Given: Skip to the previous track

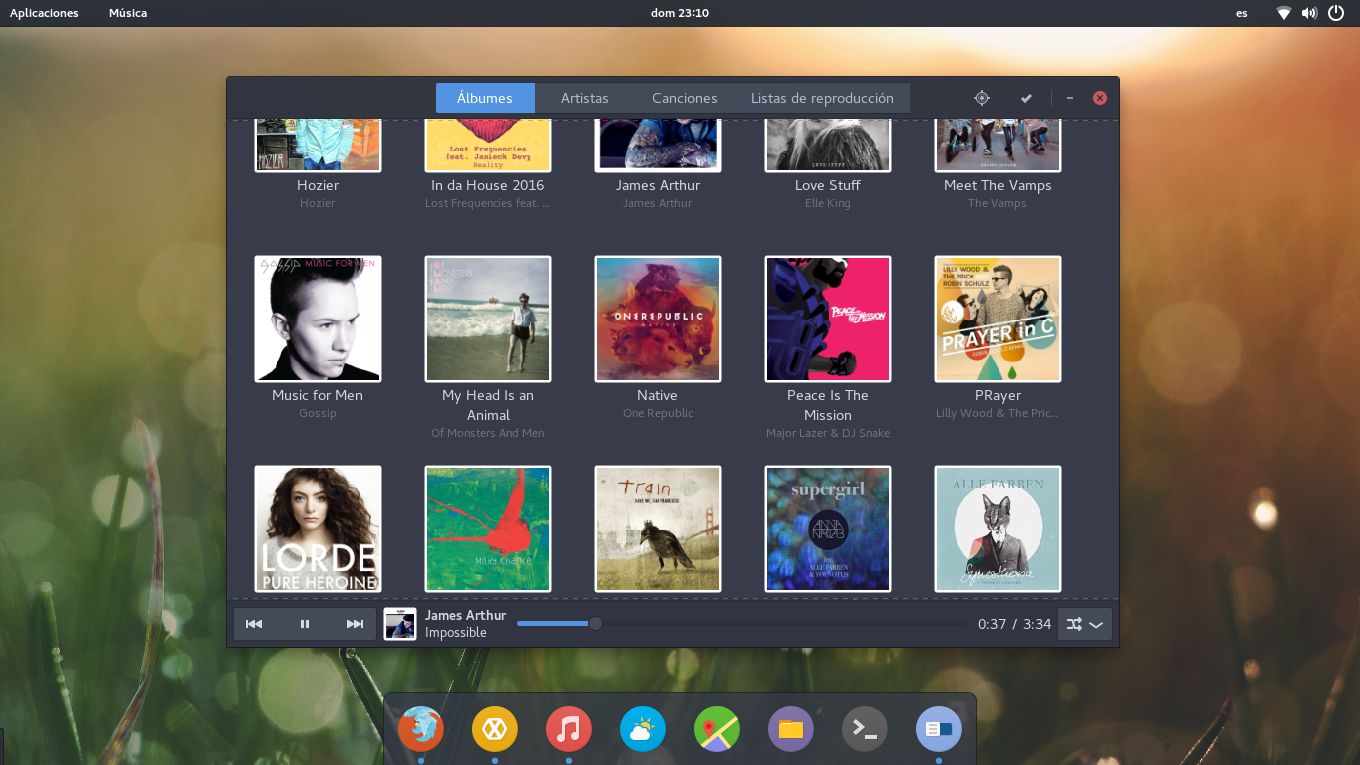Looking at the screenshot, I should click(254, 624).
